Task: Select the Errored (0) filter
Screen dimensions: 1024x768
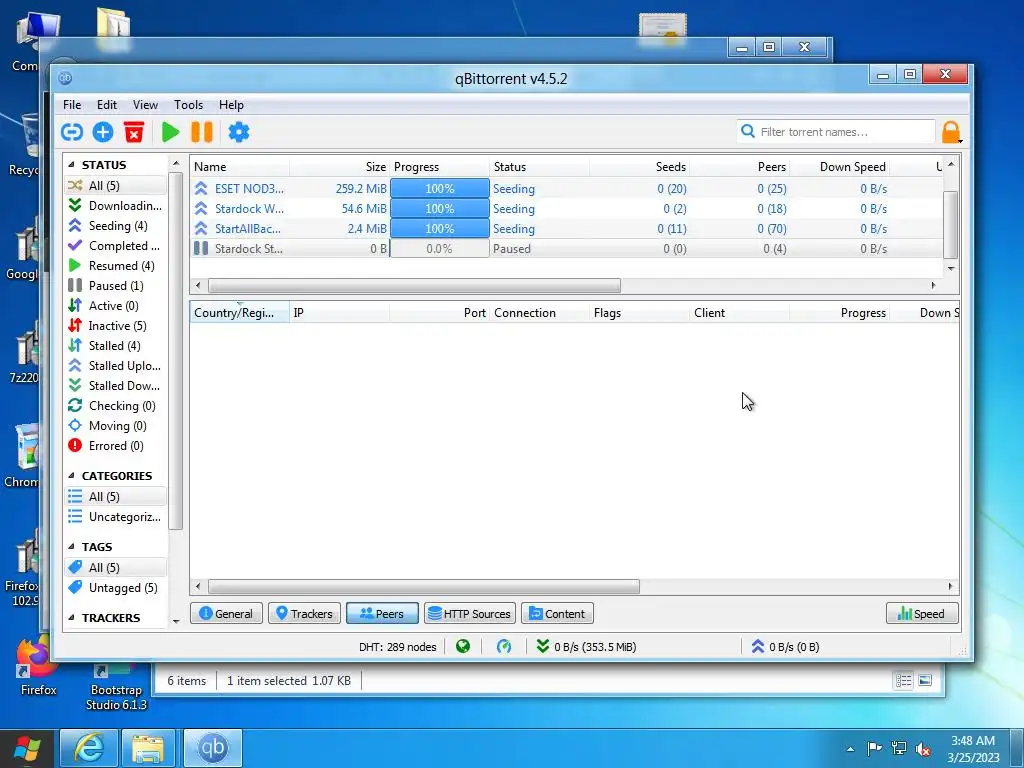Action: (115, 446)
